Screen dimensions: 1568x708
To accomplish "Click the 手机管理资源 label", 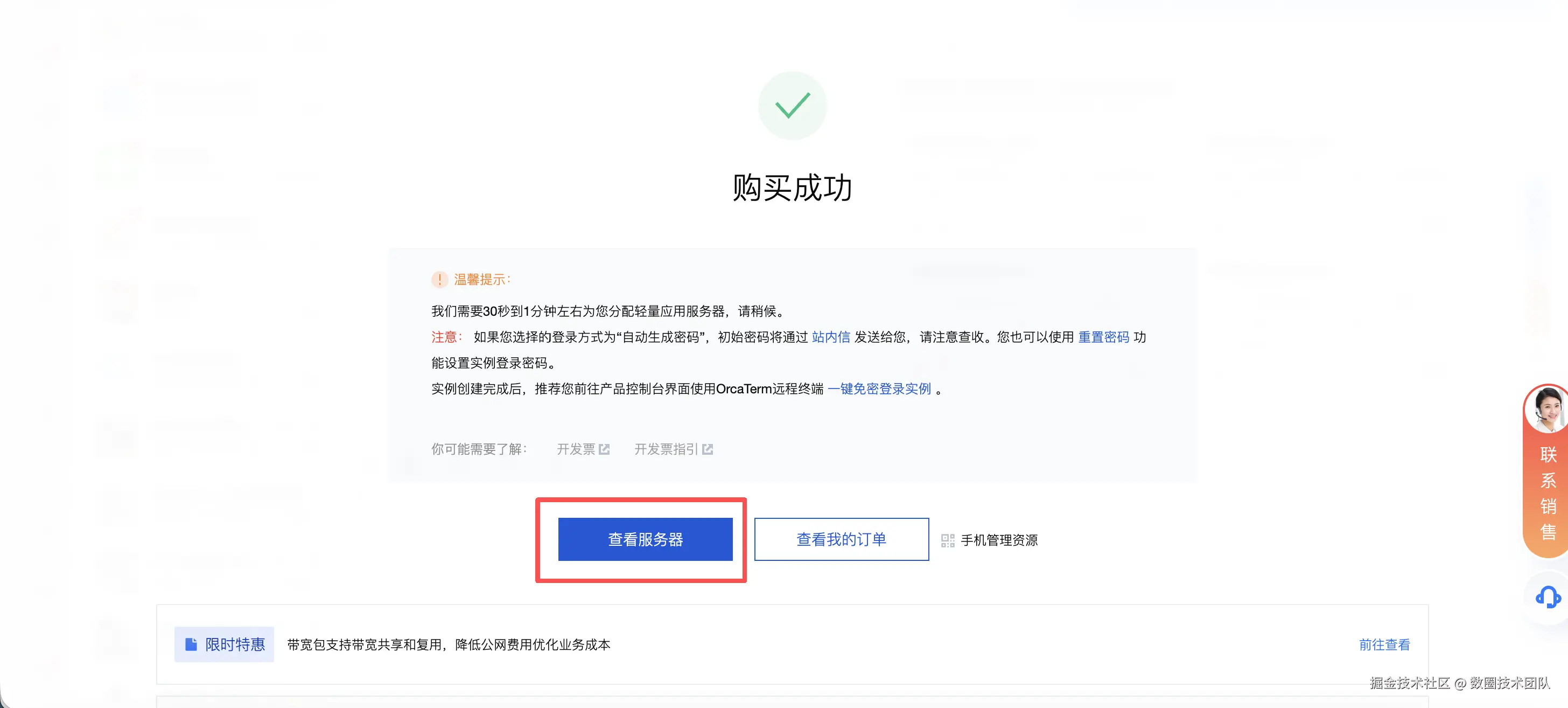I will 999,540.
